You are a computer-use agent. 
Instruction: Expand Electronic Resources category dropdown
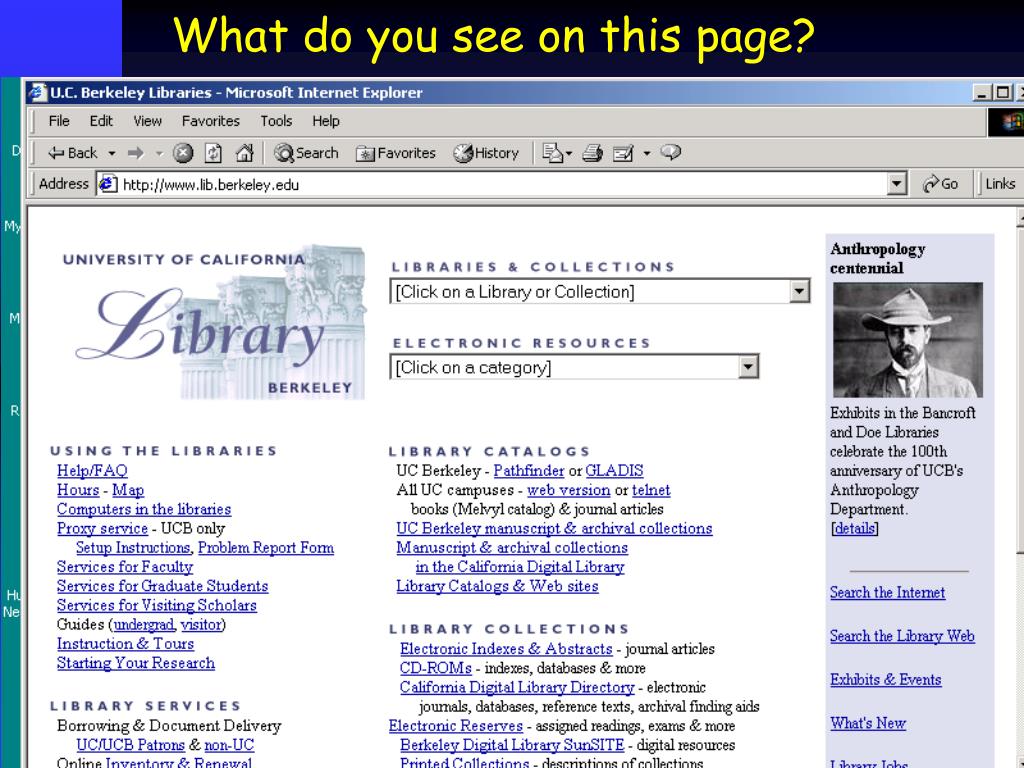(x=748, y=367)
